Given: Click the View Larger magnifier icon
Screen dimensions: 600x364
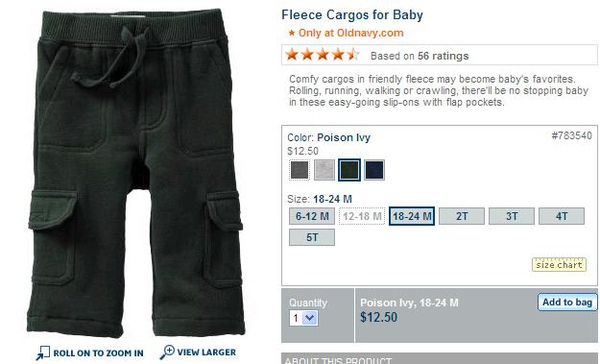Looking at the screenshot, I should click(167, 352).
